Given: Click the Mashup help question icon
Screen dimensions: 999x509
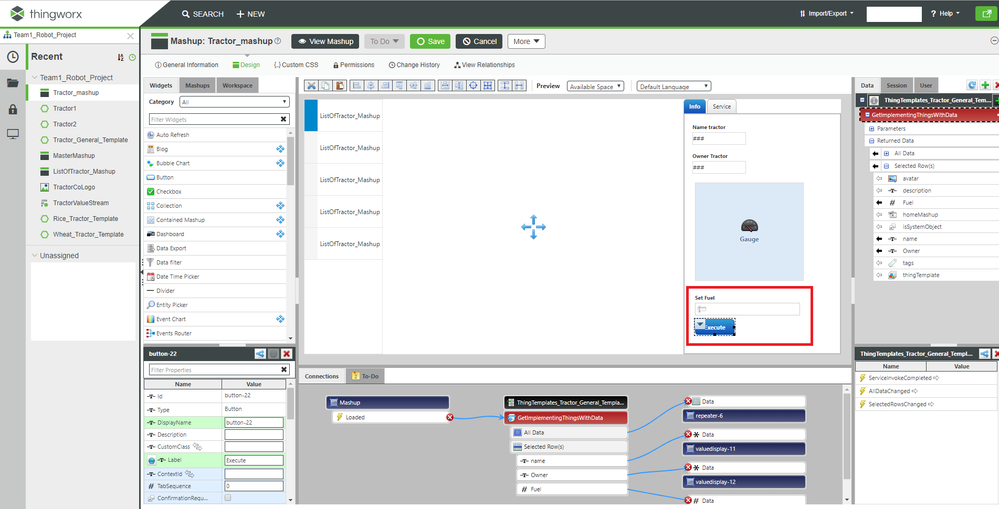Looking at the screenshot, I should 278,41.
